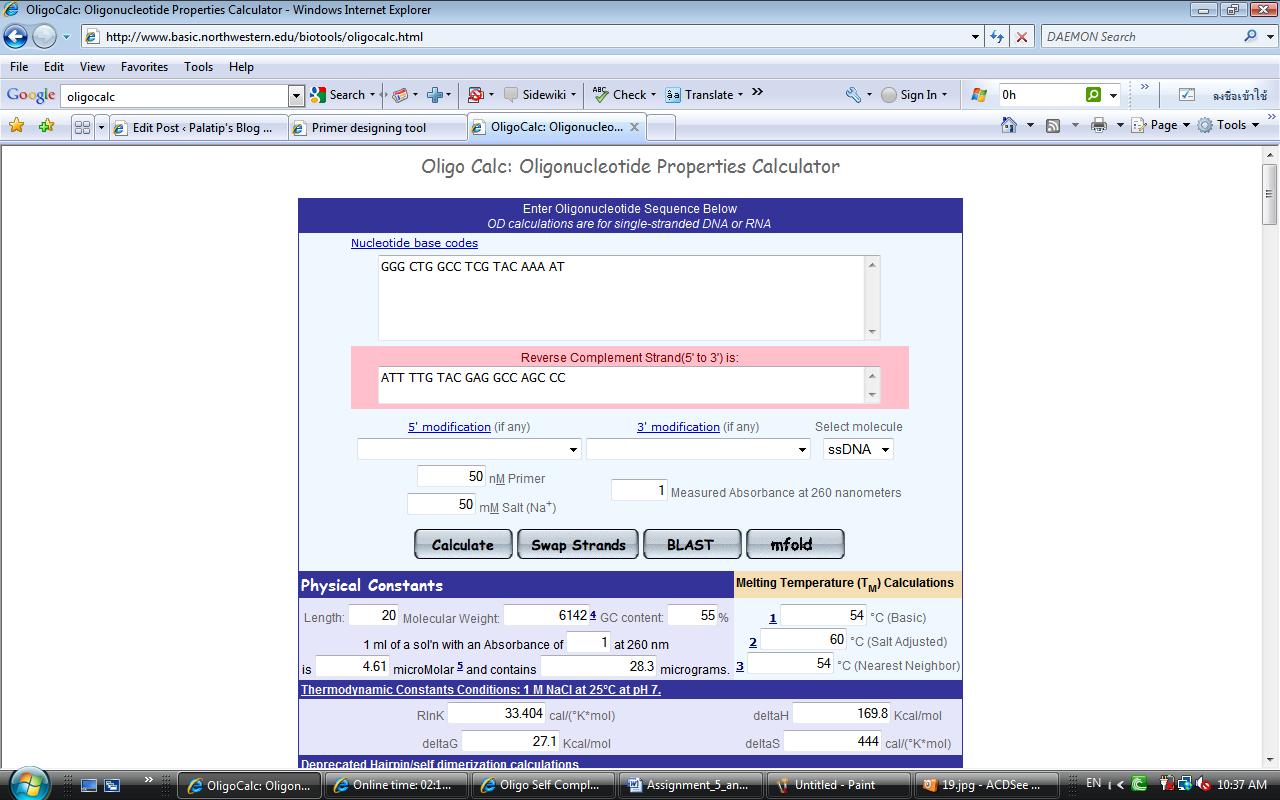Click the Tm formula 2 Salt Adjusted link
This screenshot has height=800, width=1280.
click(753, 642)
